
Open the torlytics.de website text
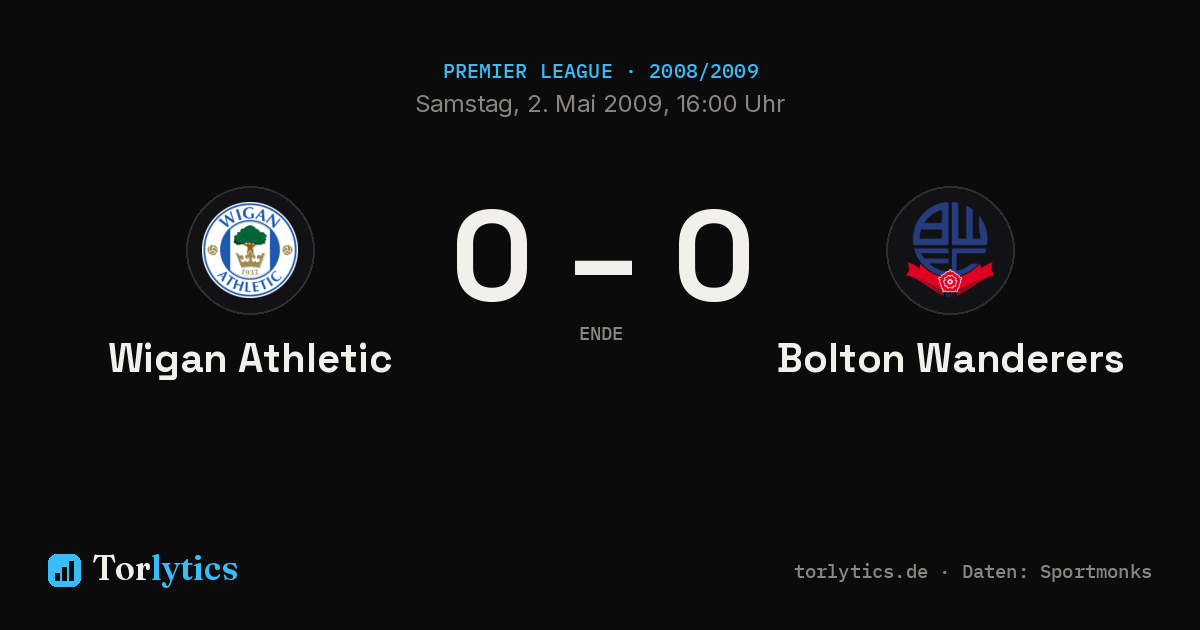(x=861, y=572)
